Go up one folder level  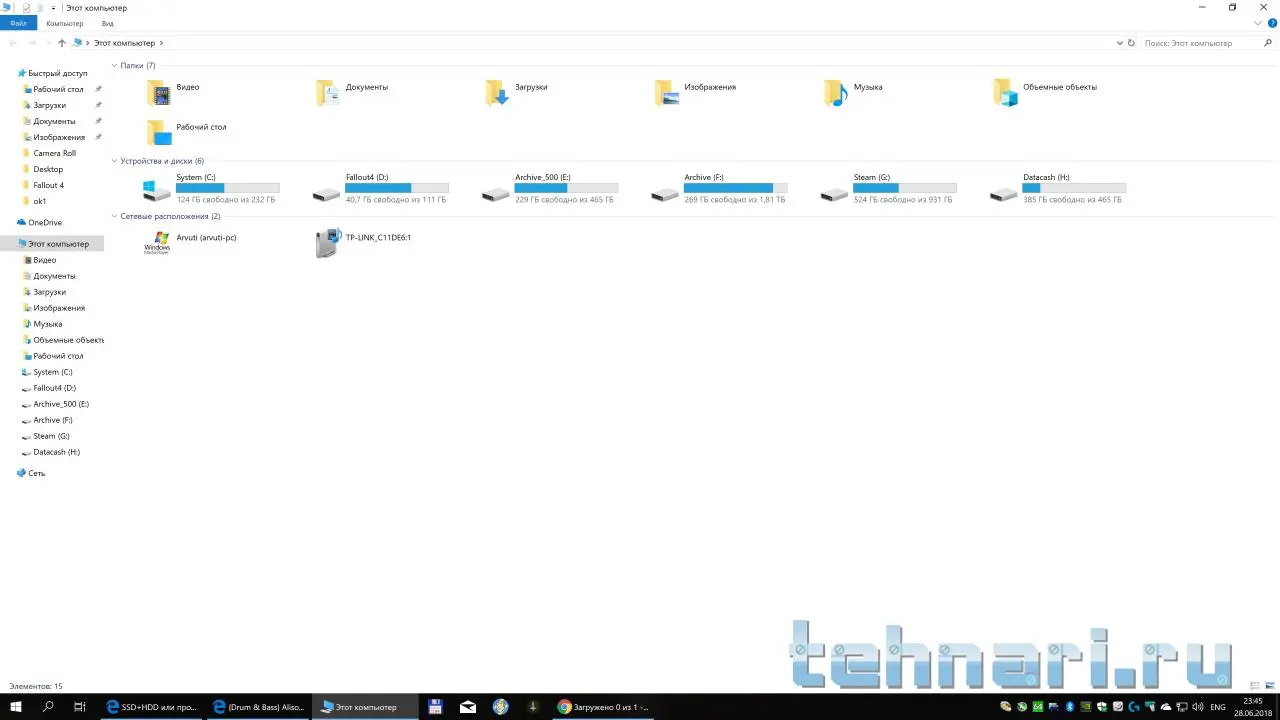(x=62, y=43)
